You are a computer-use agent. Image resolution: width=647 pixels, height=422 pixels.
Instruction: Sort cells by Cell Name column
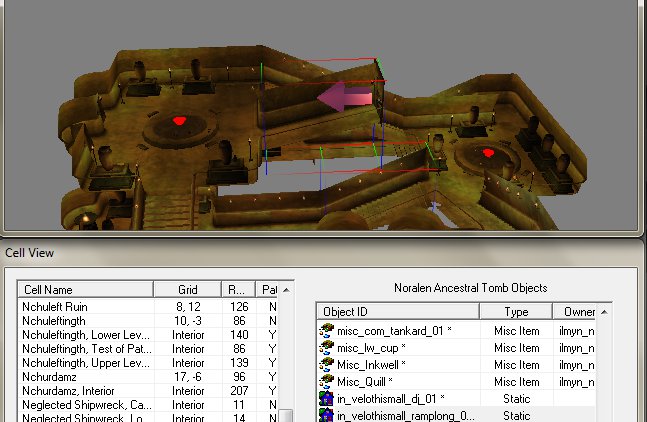click(86, 289)
